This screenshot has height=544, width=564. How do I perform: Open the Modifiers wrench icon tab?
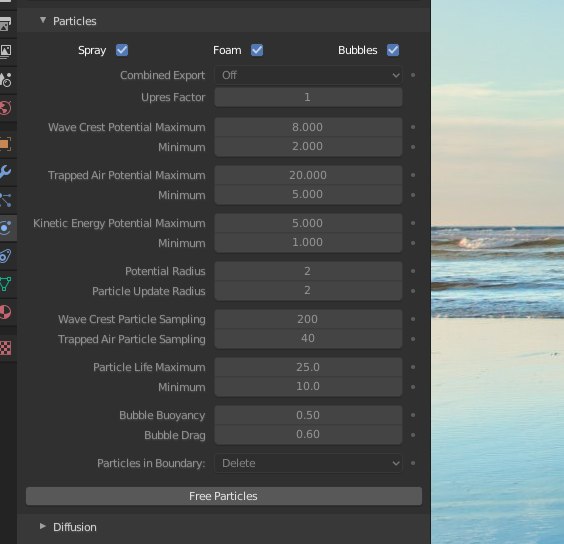pos(5,172)
